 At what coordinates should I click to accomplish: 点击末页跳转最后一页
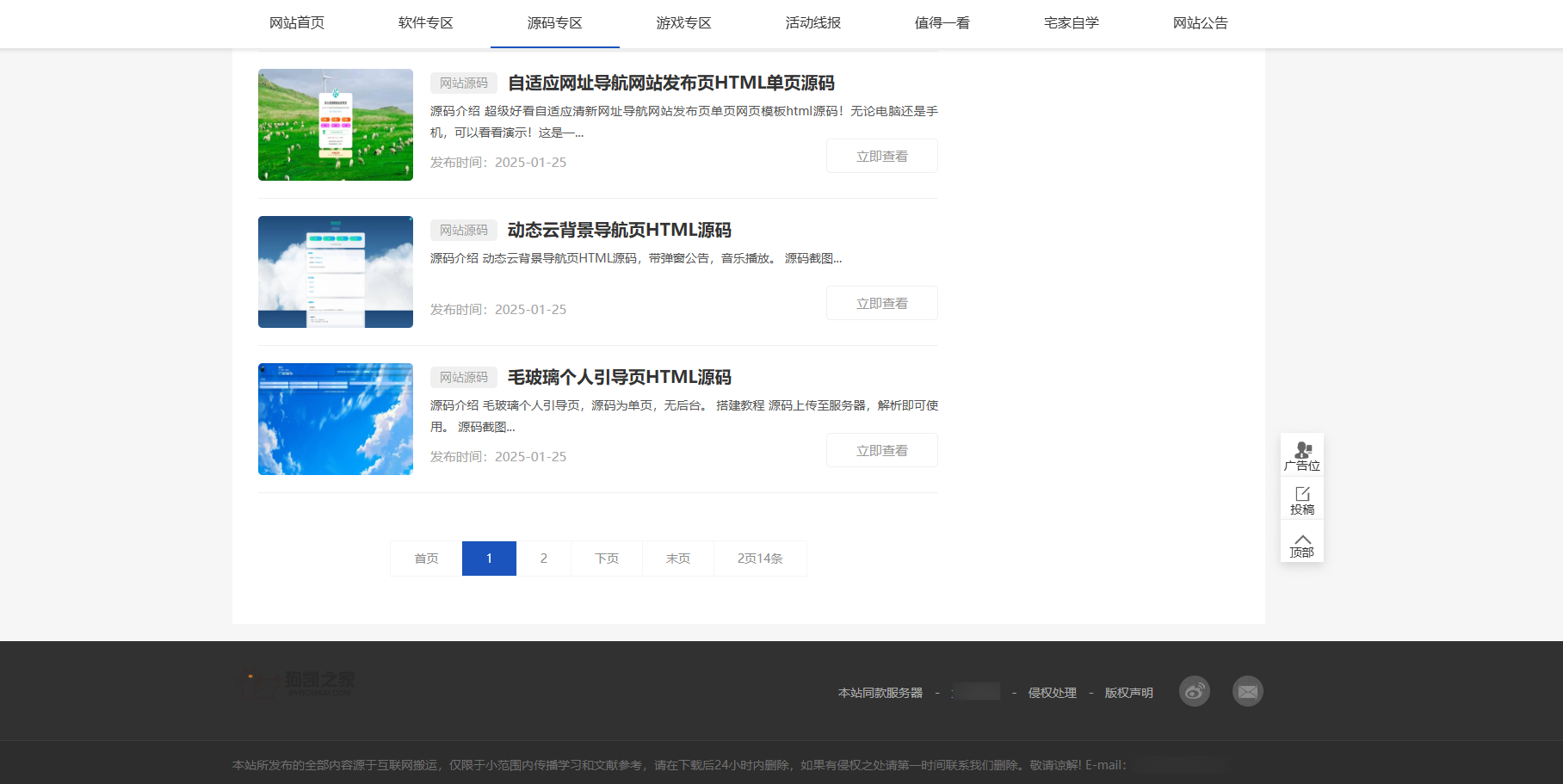[677, 558]
